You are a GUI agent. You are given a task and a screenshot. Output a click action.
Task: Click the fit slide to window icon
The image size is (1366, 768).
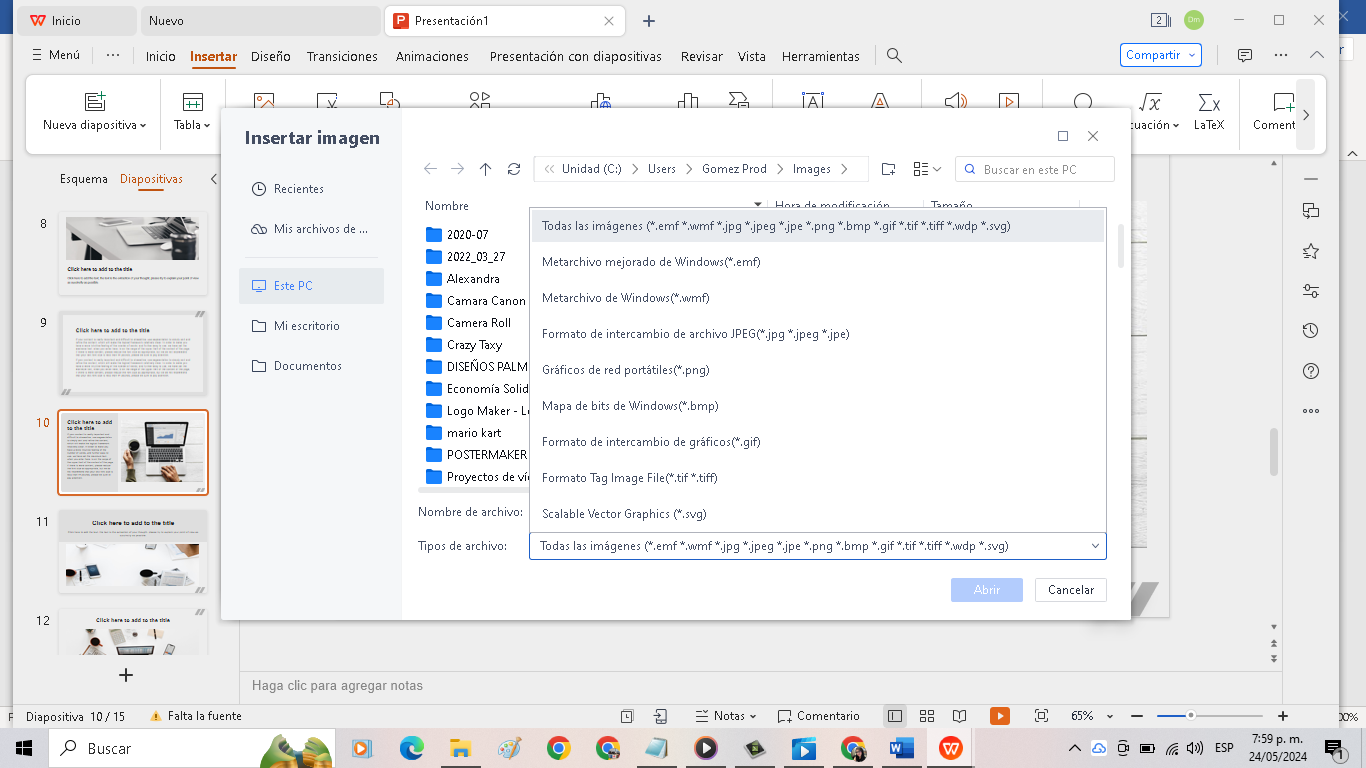point(1041,716)
